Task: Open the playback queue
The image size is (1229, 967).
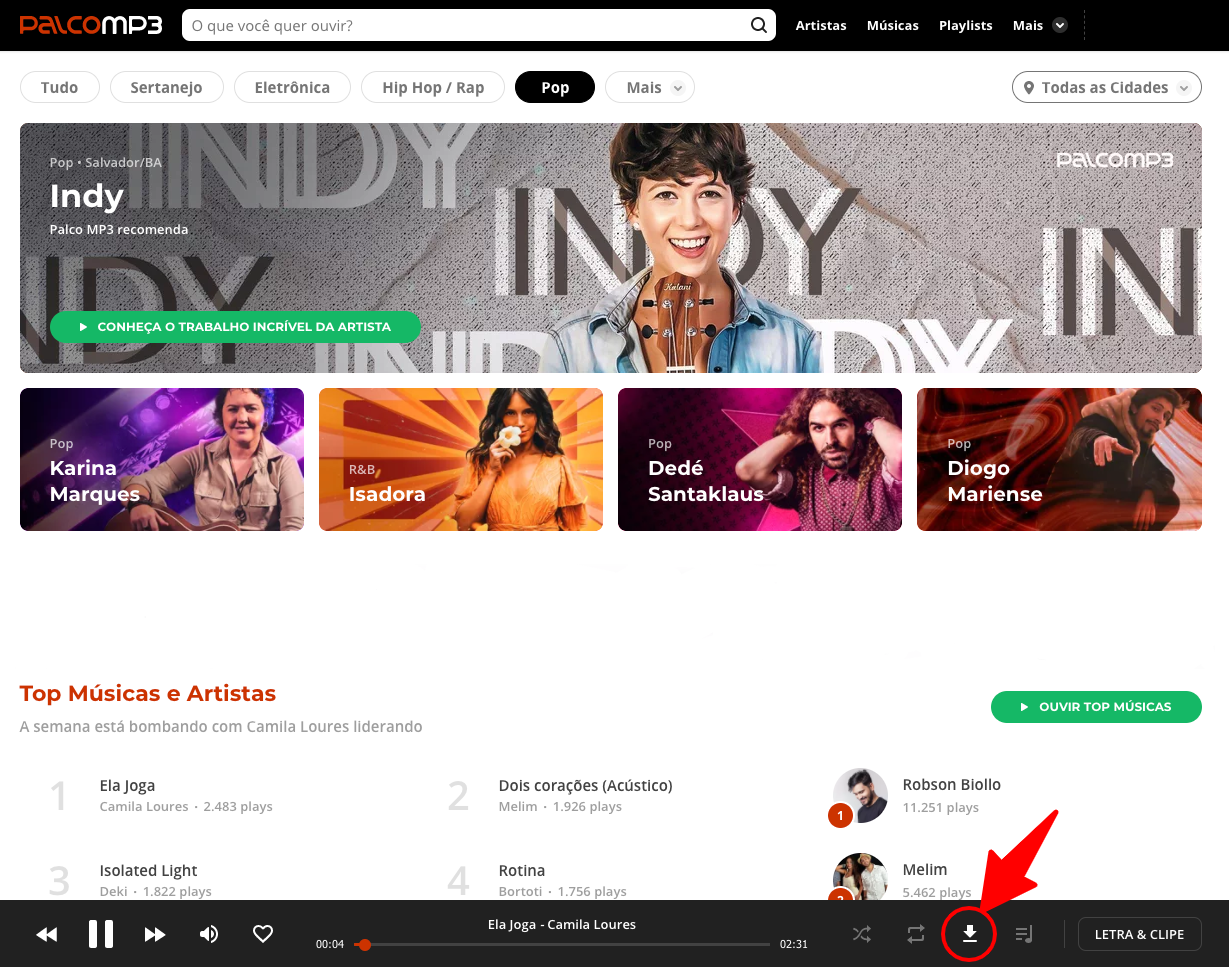Action: [1023, 933]
